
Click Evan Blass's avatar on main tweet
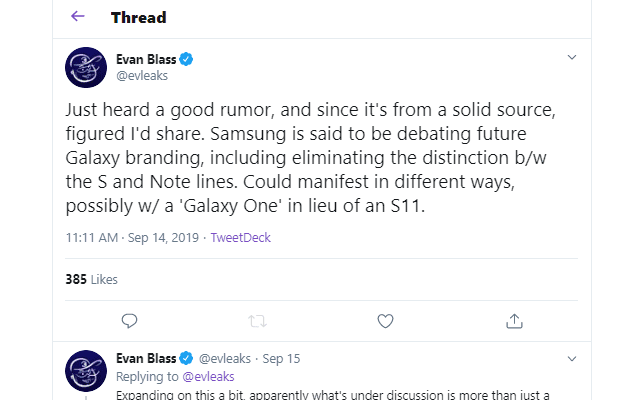tap(86, 68)
